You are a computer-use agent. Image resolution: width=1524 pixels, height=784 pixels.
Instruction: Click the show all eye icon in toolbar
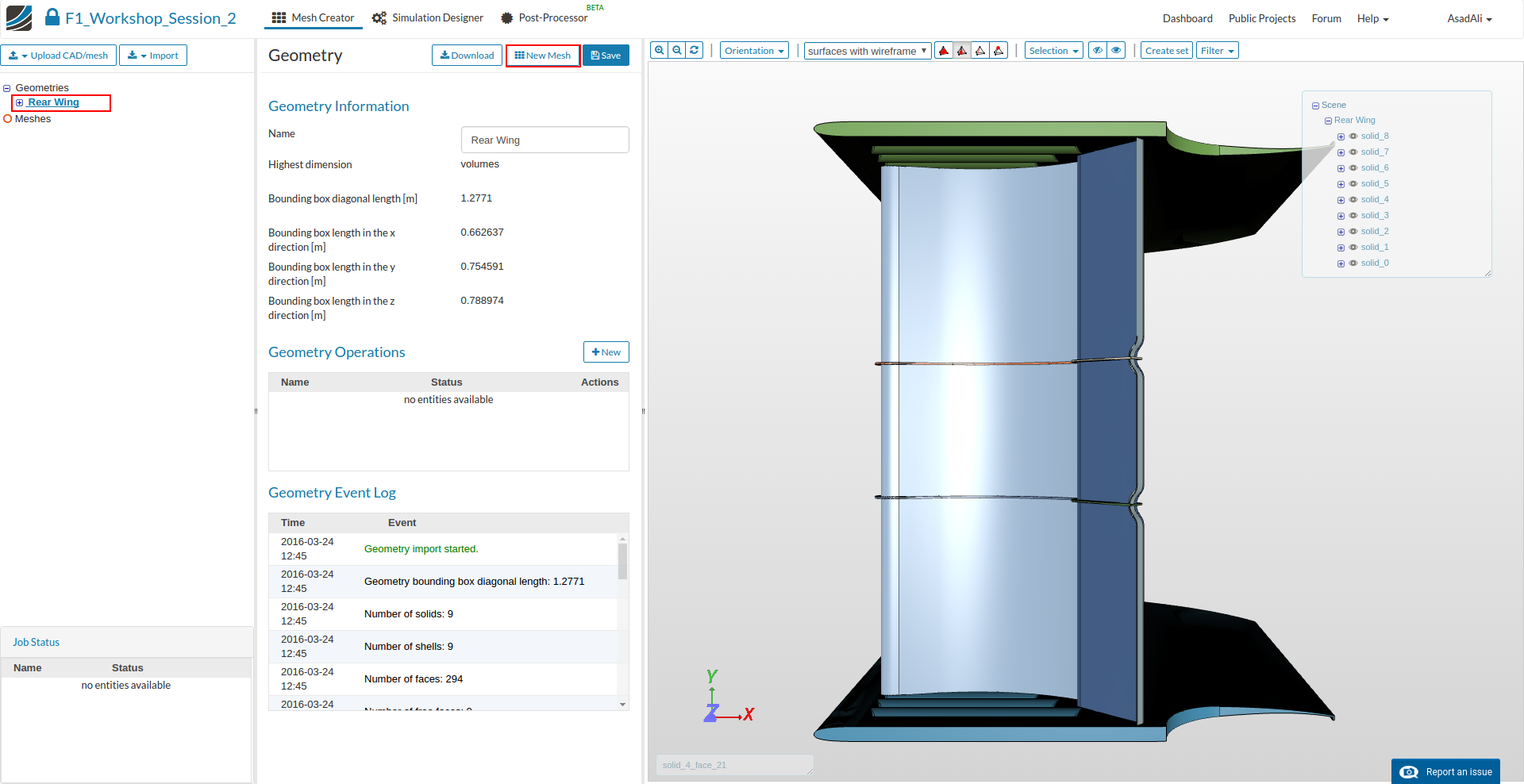coord(1116,51)
